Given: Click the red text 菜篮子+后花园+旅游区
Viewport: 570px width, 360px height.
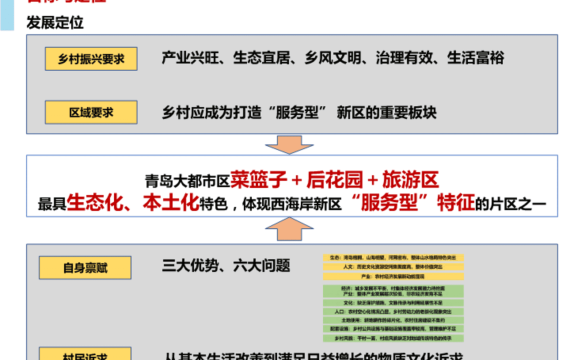Looking at the screenshot, I should [x=334, y=180].
